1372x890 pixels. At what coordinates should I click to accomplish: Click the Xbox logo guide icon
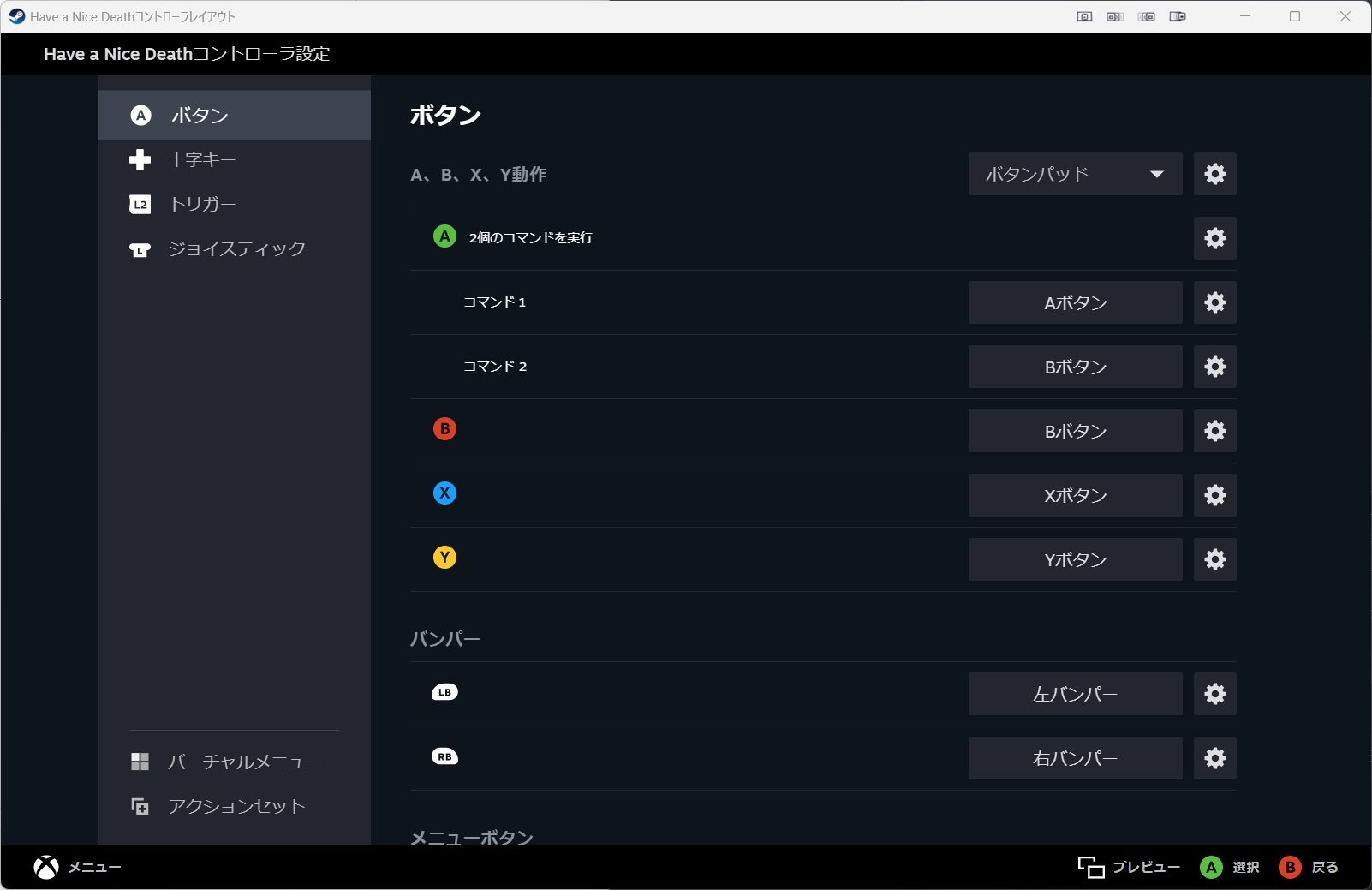46,867
